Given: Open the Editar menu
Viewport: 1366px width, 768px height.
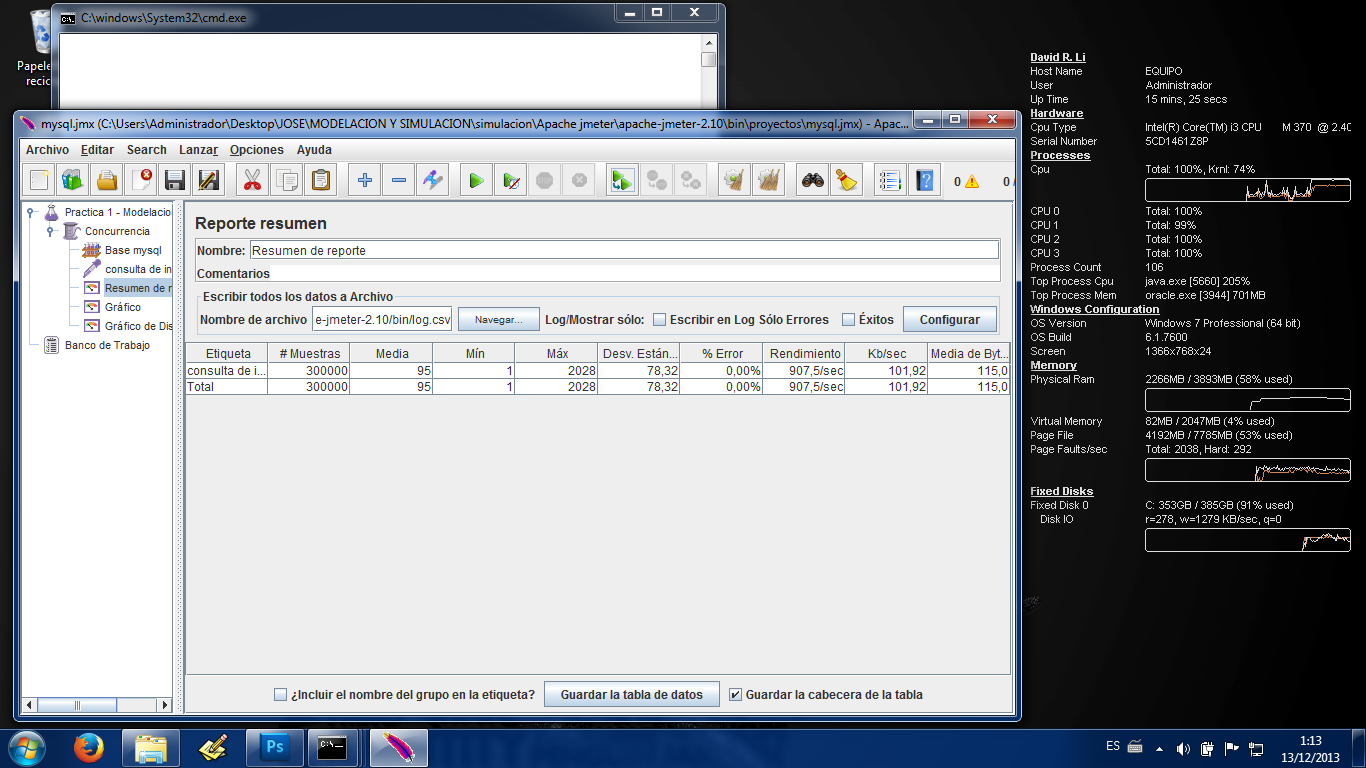Looking at the screenshot, I should pos(97,150).
